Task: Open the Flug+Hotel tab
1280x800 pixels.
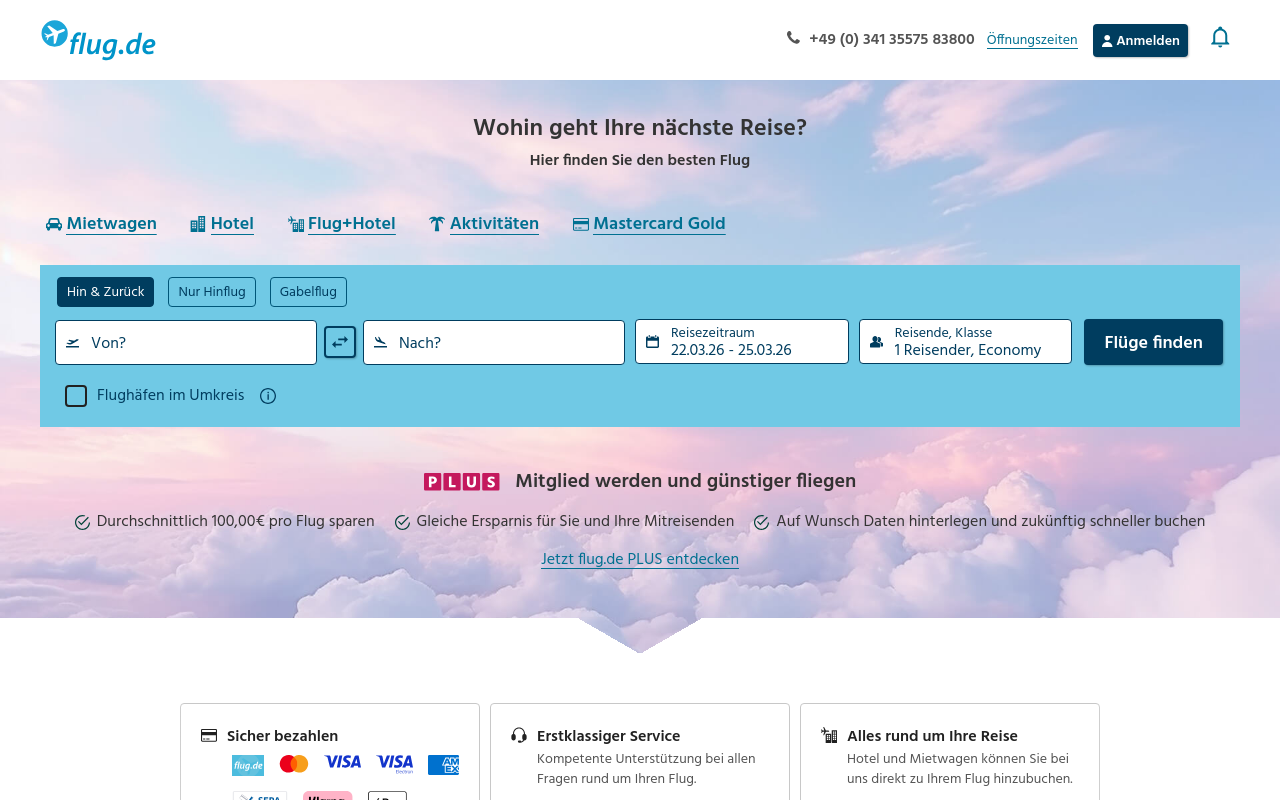Action: 351,224
